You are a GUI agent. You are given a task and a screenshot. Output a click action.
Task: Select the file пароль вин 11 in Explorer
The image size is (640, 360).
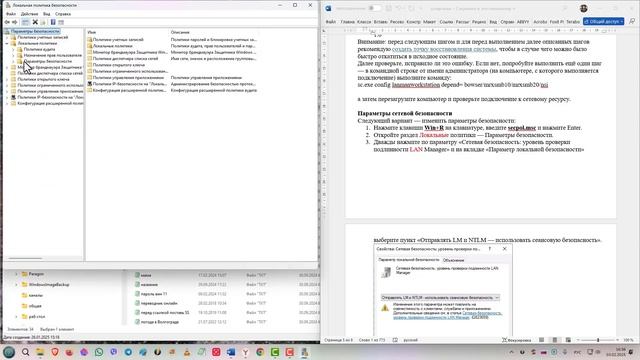click(154, 294)
